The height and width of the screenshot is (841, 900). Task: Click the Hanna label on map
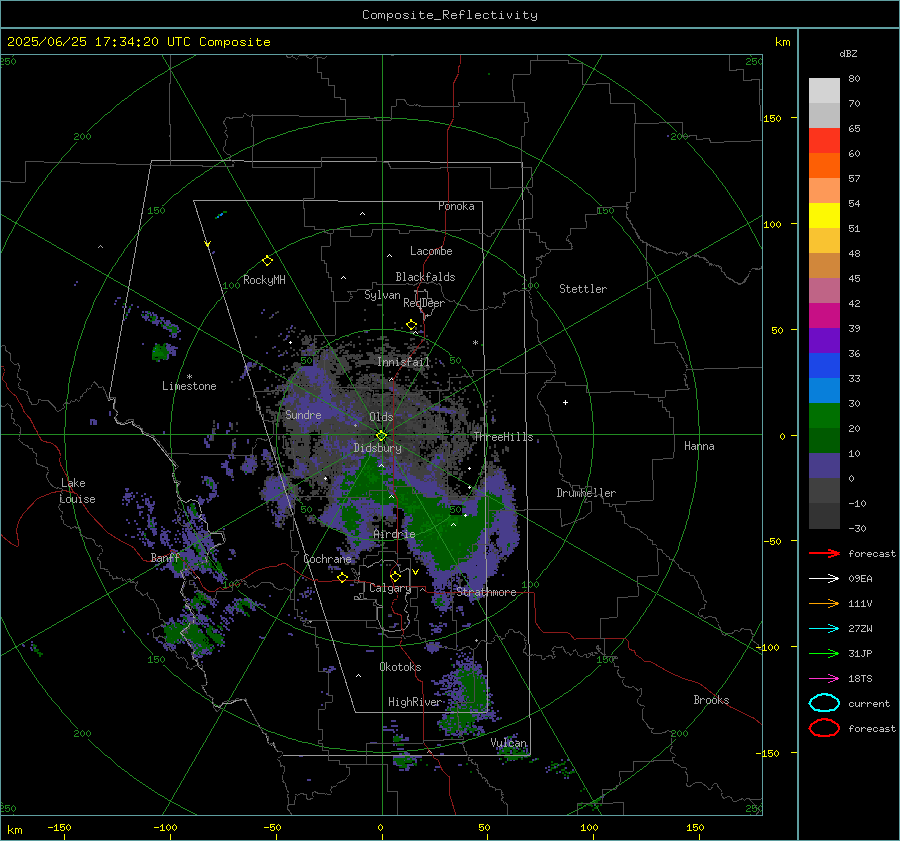[x=699, y=446]
